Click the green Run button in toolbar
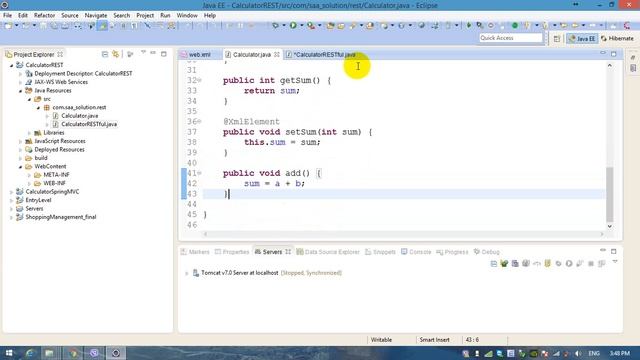This screenshot has width=640, height=360. [293, 25]
